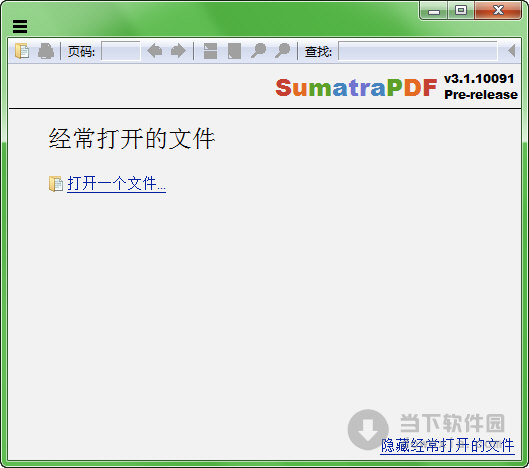Close the SumatraPDF window
This screenshot has width=529, height=468.
tap(498, 10)
